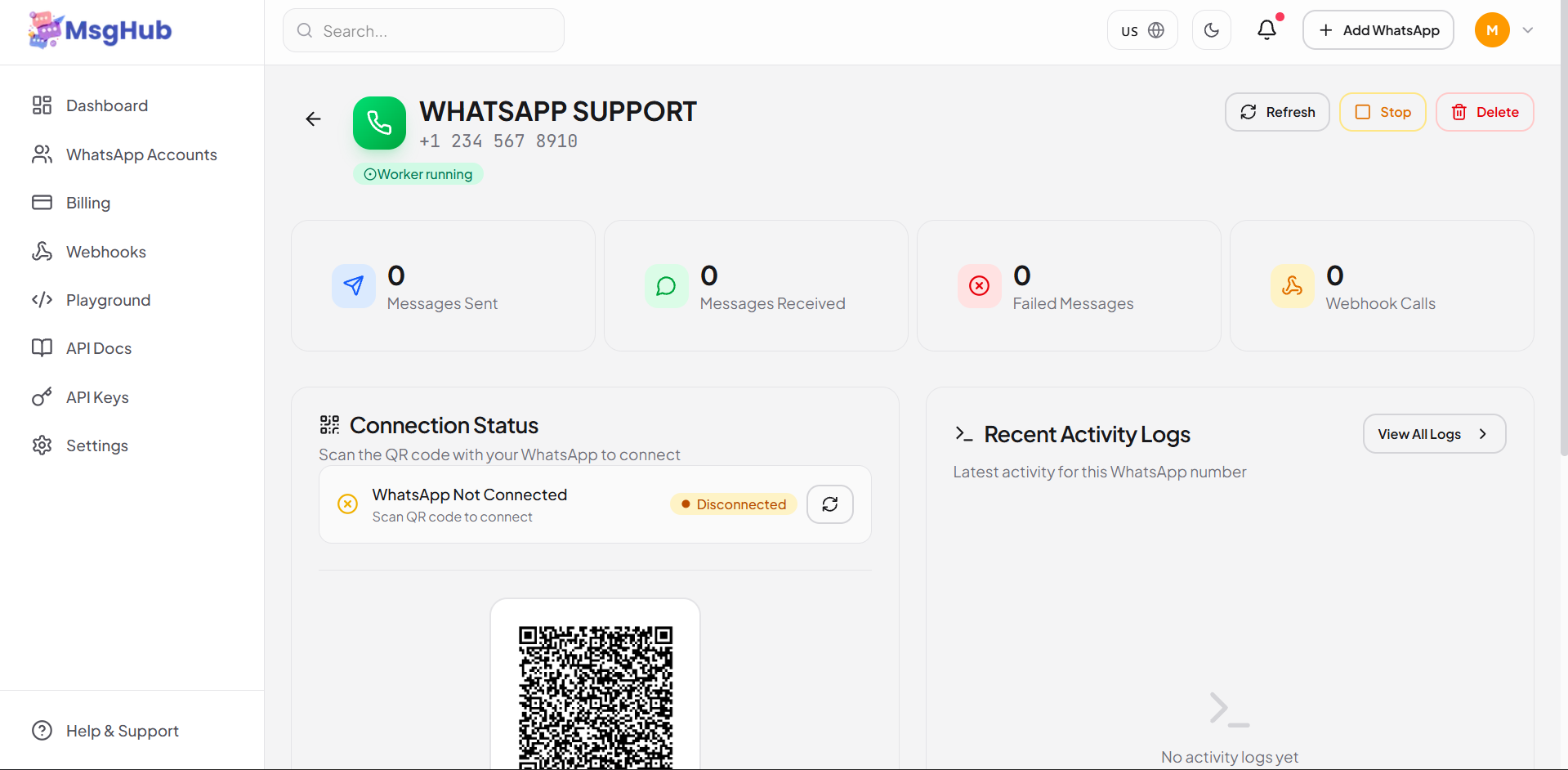Click the API Keys key icon
The width and height of the screenshot is (1568, 770).
pos(42,397)
